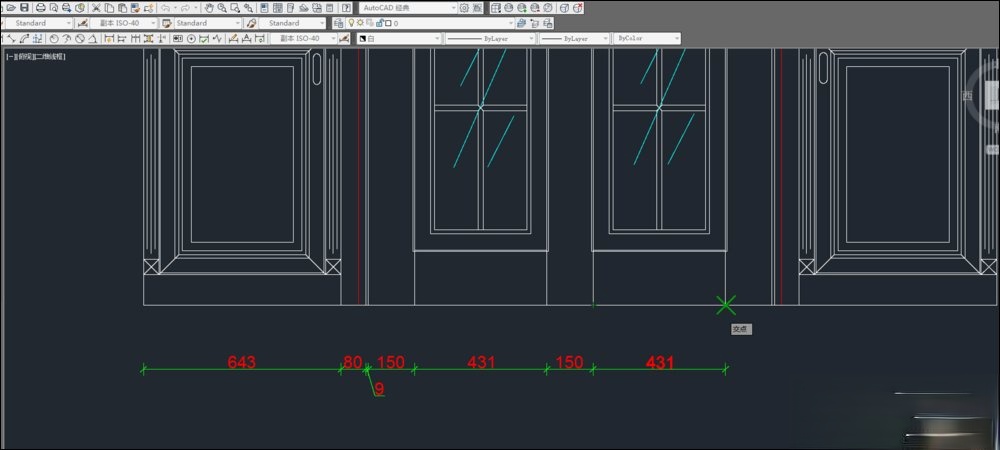Click the Make Object's Layer Current icon
This screenshot has width=1000, height=450.
point(520,23)
